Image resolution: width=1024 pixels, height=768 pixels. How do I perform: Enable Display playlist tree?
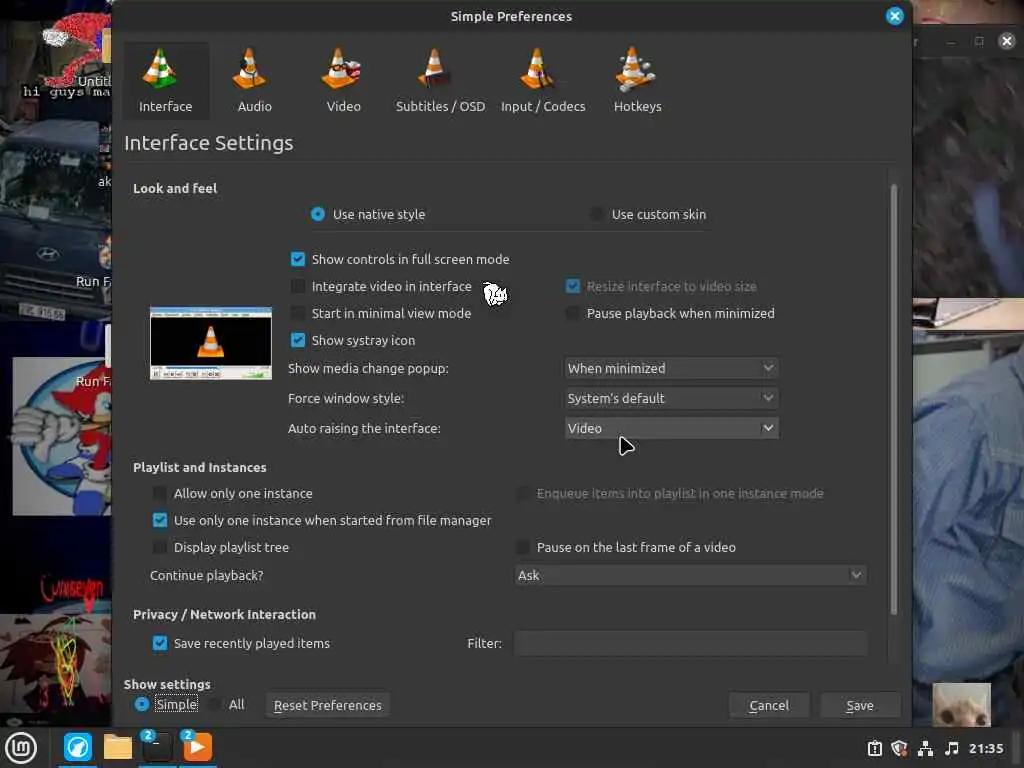(x=160, y=547)
